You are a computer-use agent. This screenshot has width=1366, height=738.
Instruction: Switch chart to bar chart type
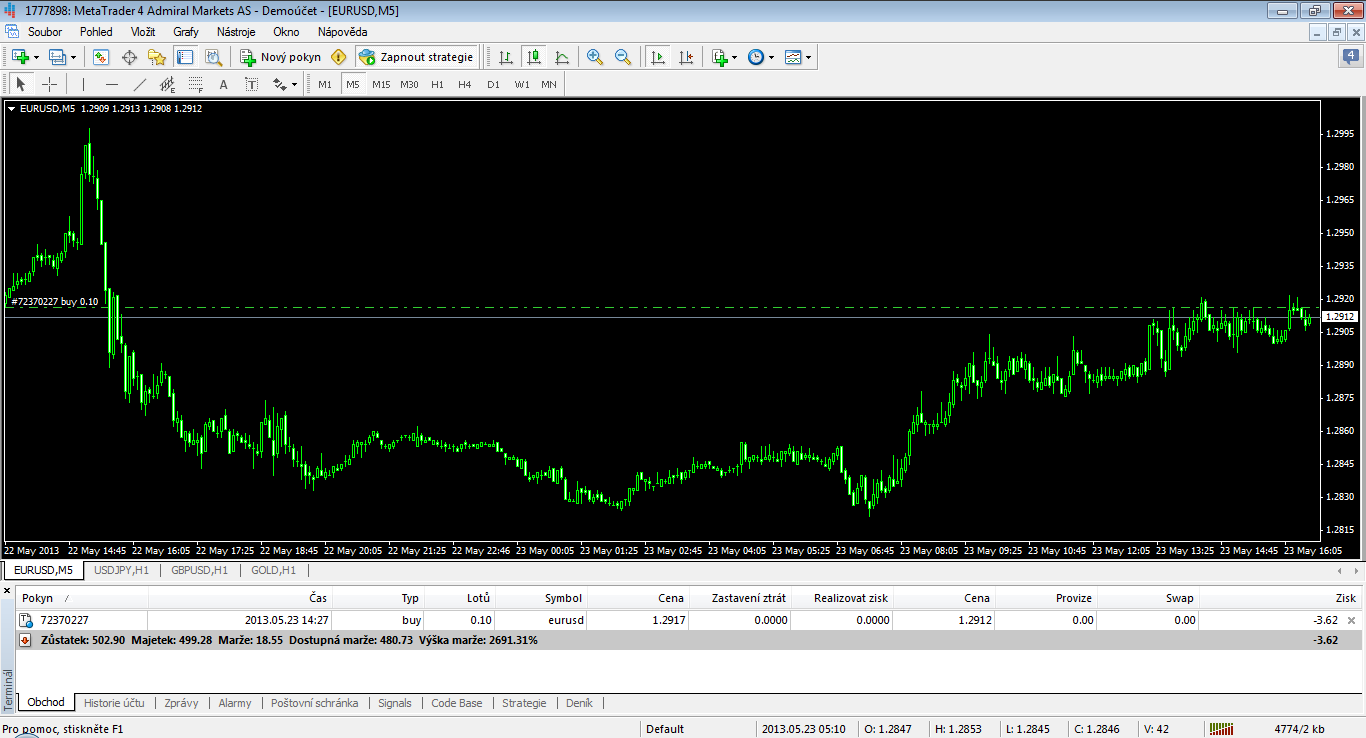pyautogui.click(x=506, y=57)
